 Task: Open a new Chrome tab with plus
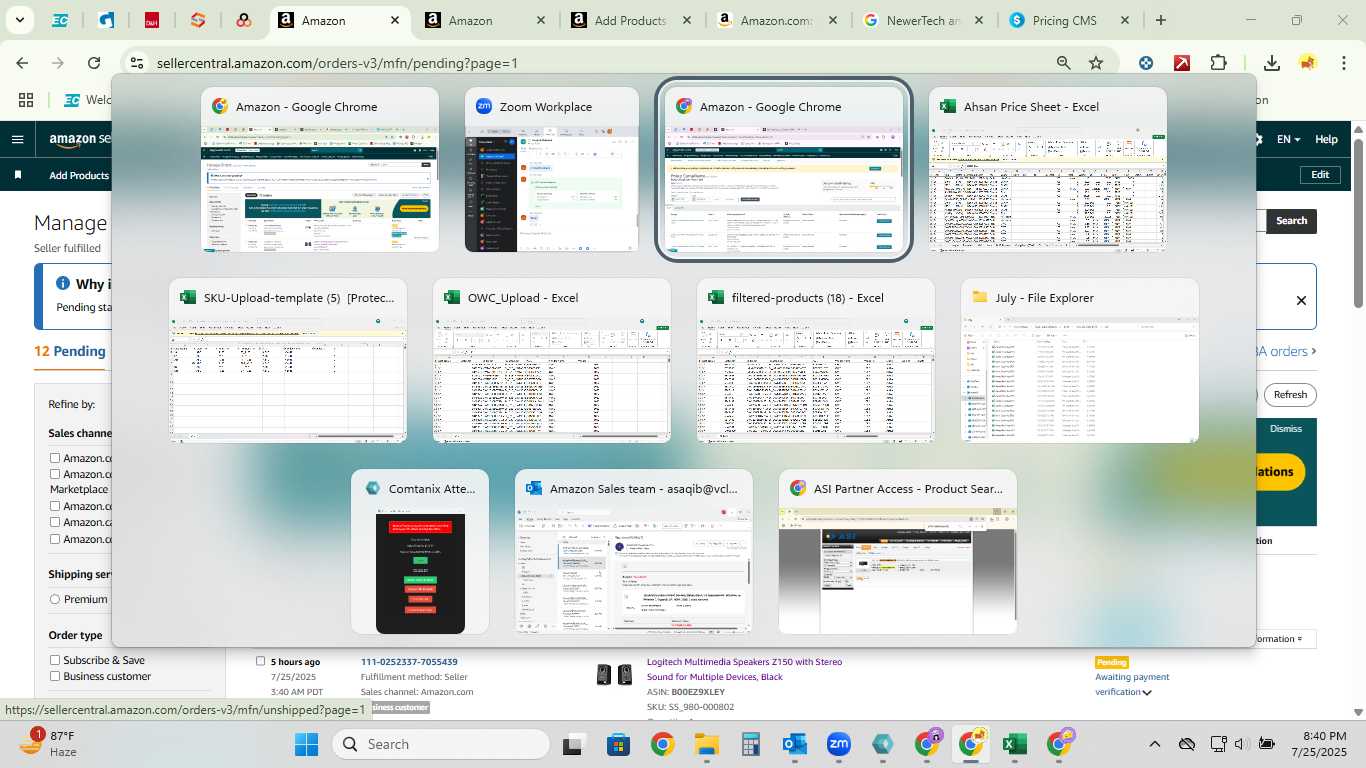1160,20
